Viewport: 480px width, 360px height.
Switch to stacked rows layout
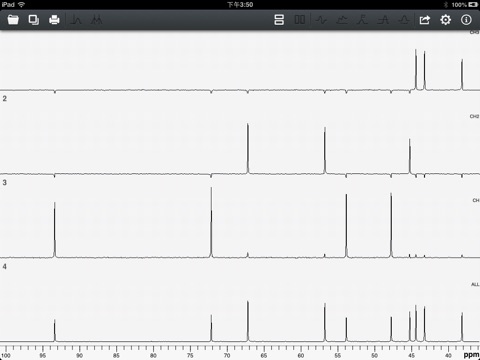[279, 20]
